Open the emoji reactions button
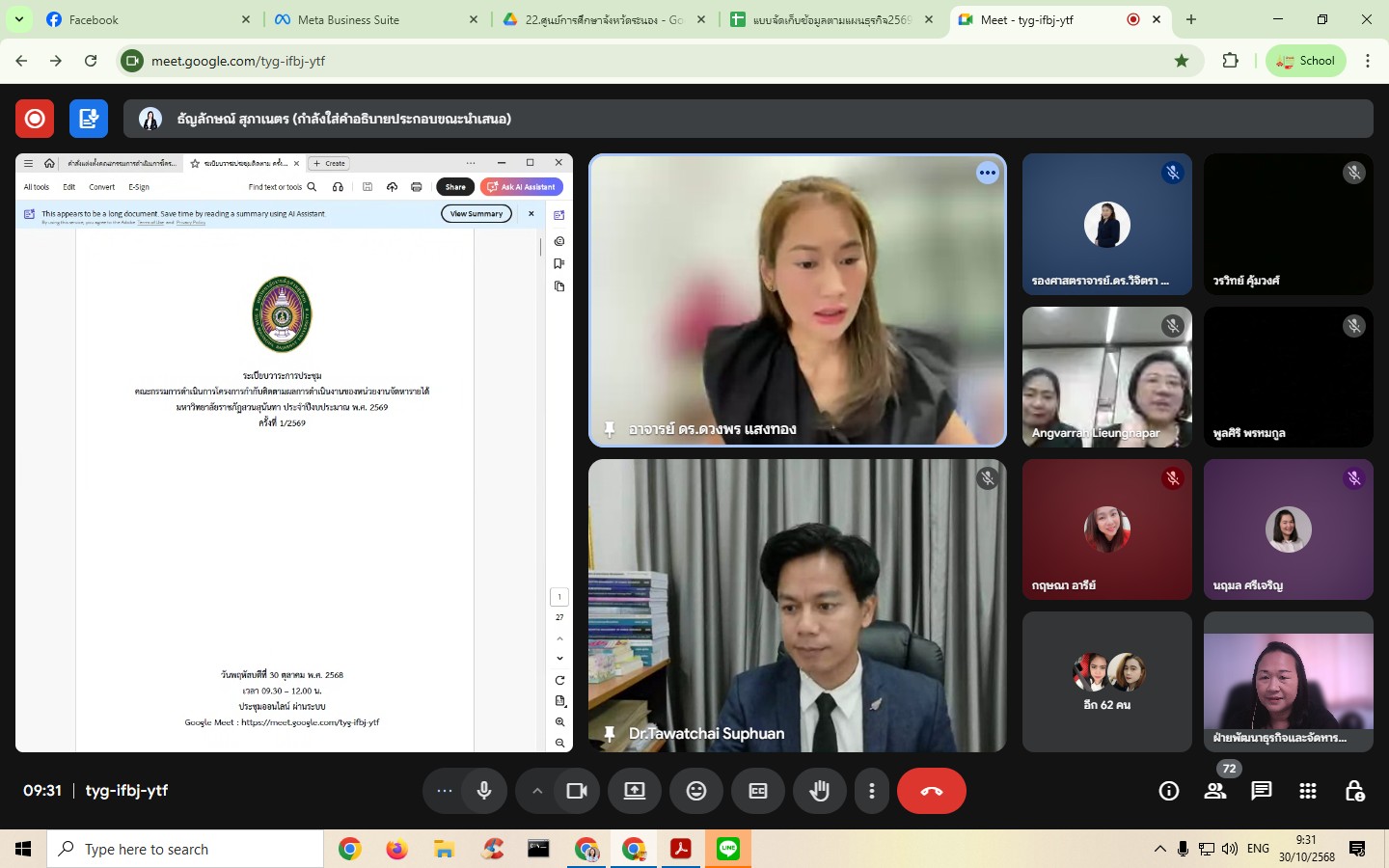 [x=696, y=791]
